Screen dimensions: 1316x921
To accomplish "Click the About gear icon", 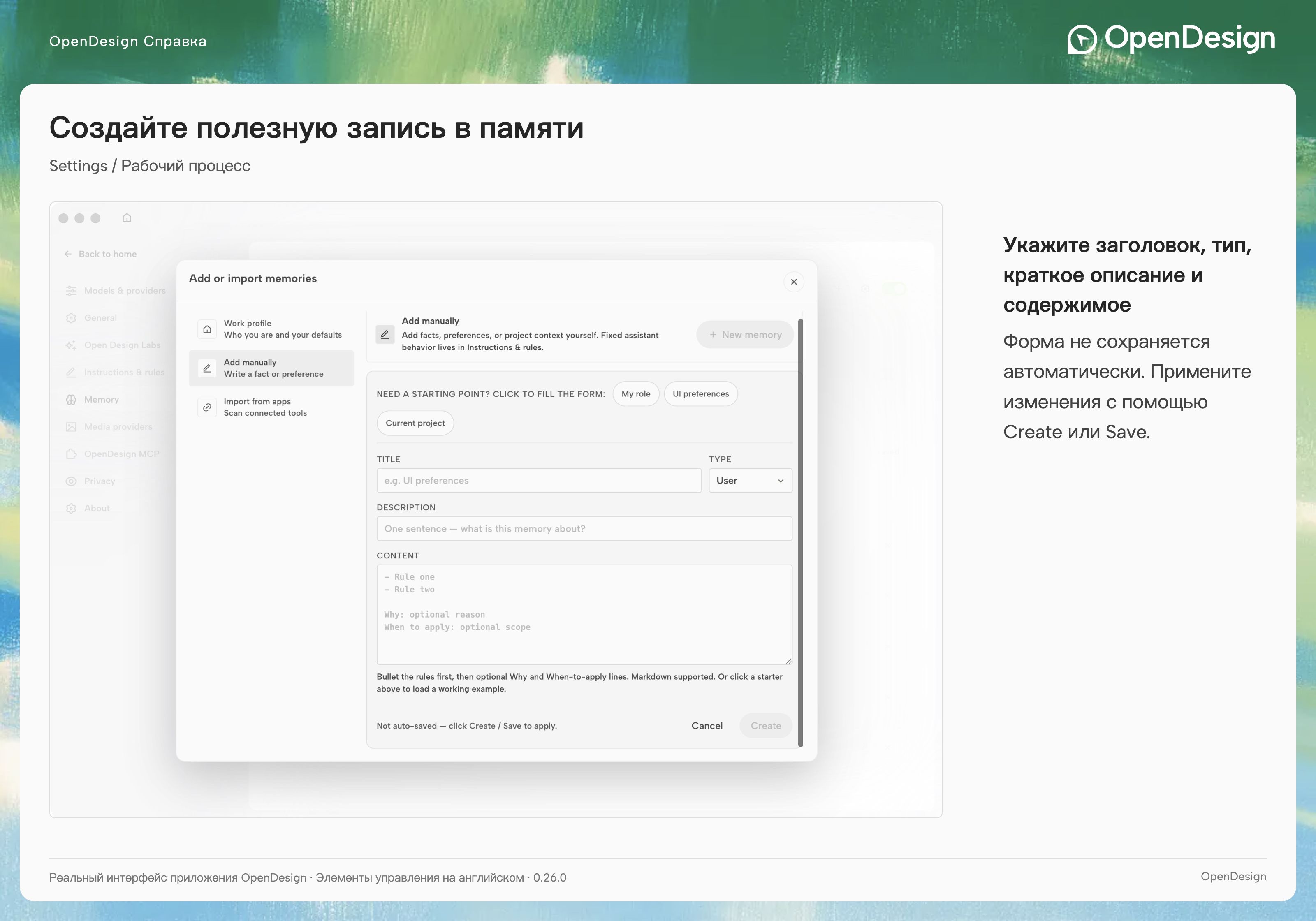I will (71, 508).
